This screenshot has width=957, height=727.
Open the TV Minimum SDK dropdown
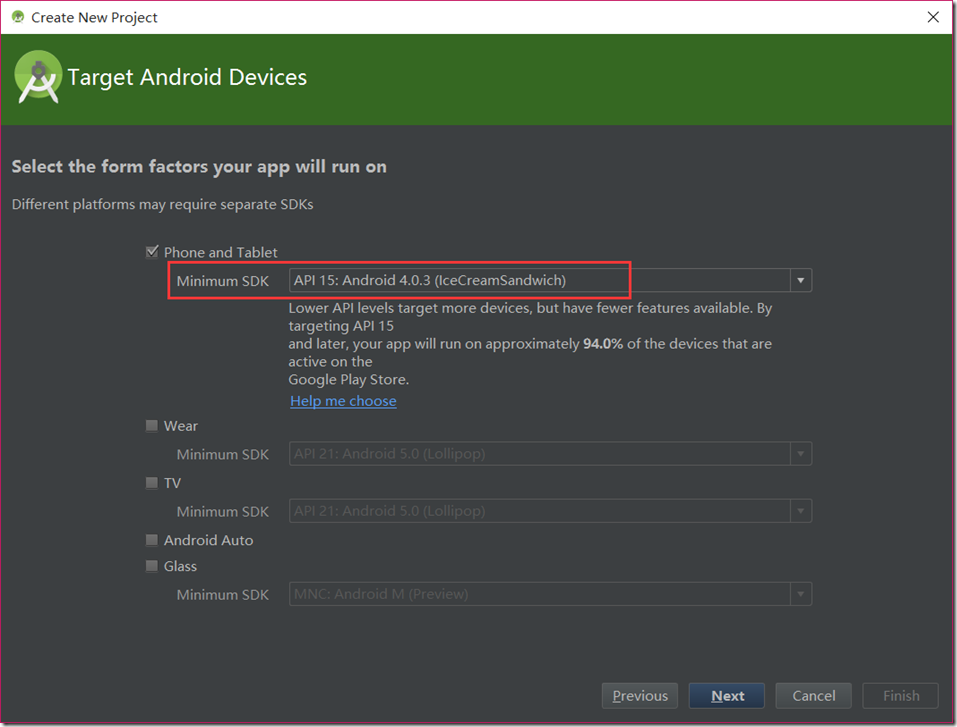coord(550,511)
